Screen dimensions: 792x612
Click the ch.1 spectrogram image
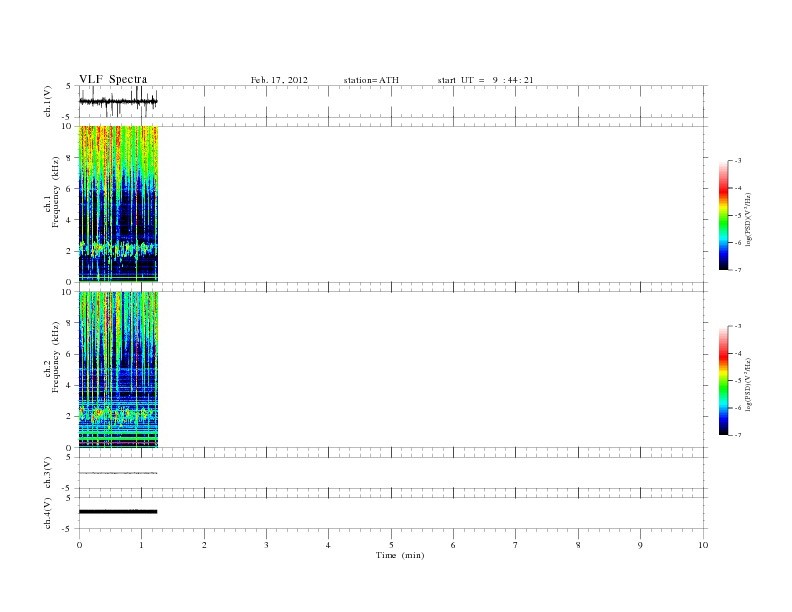119,203
